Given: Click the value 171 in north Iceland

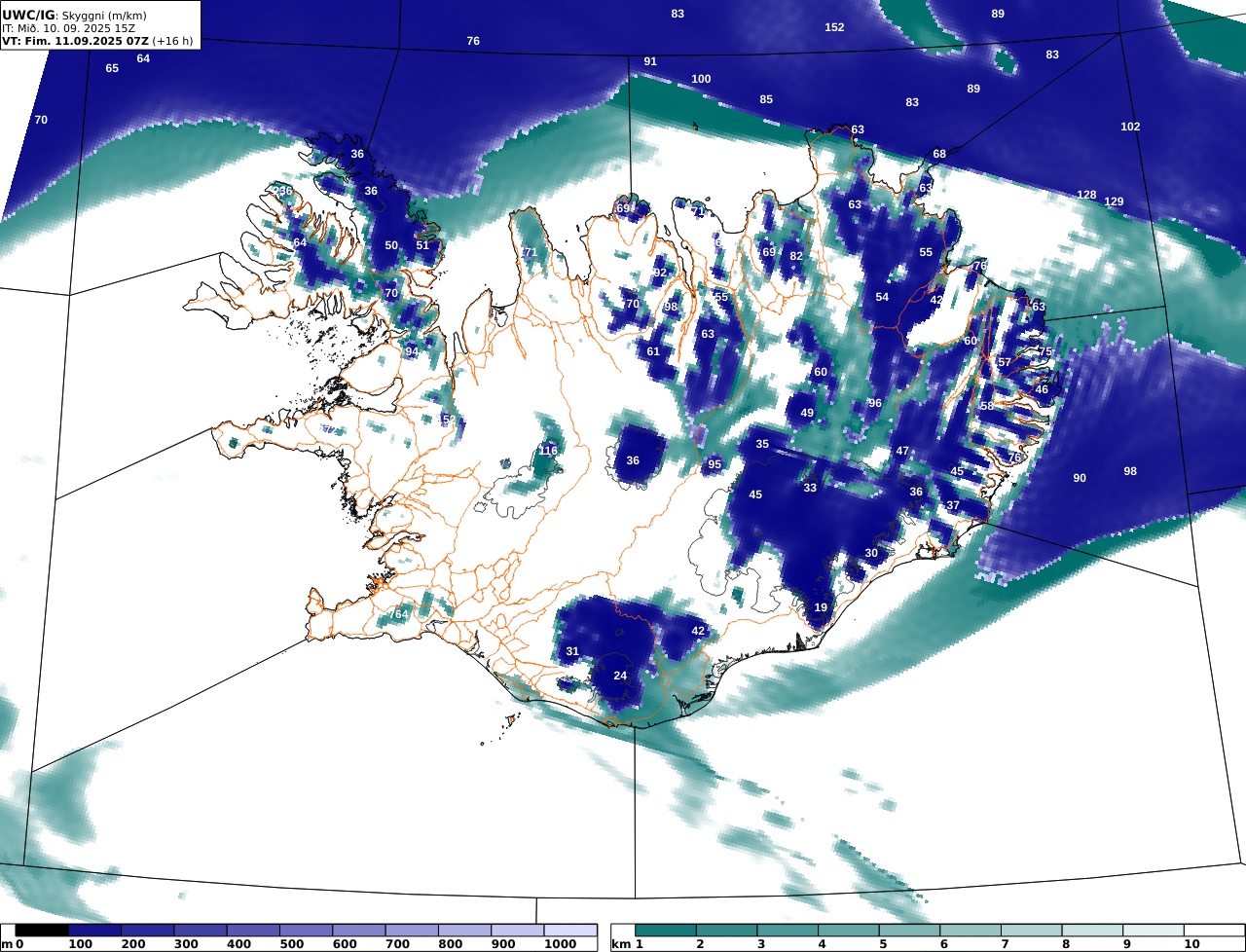Looking at the screenshot, I should click(528, 252).
